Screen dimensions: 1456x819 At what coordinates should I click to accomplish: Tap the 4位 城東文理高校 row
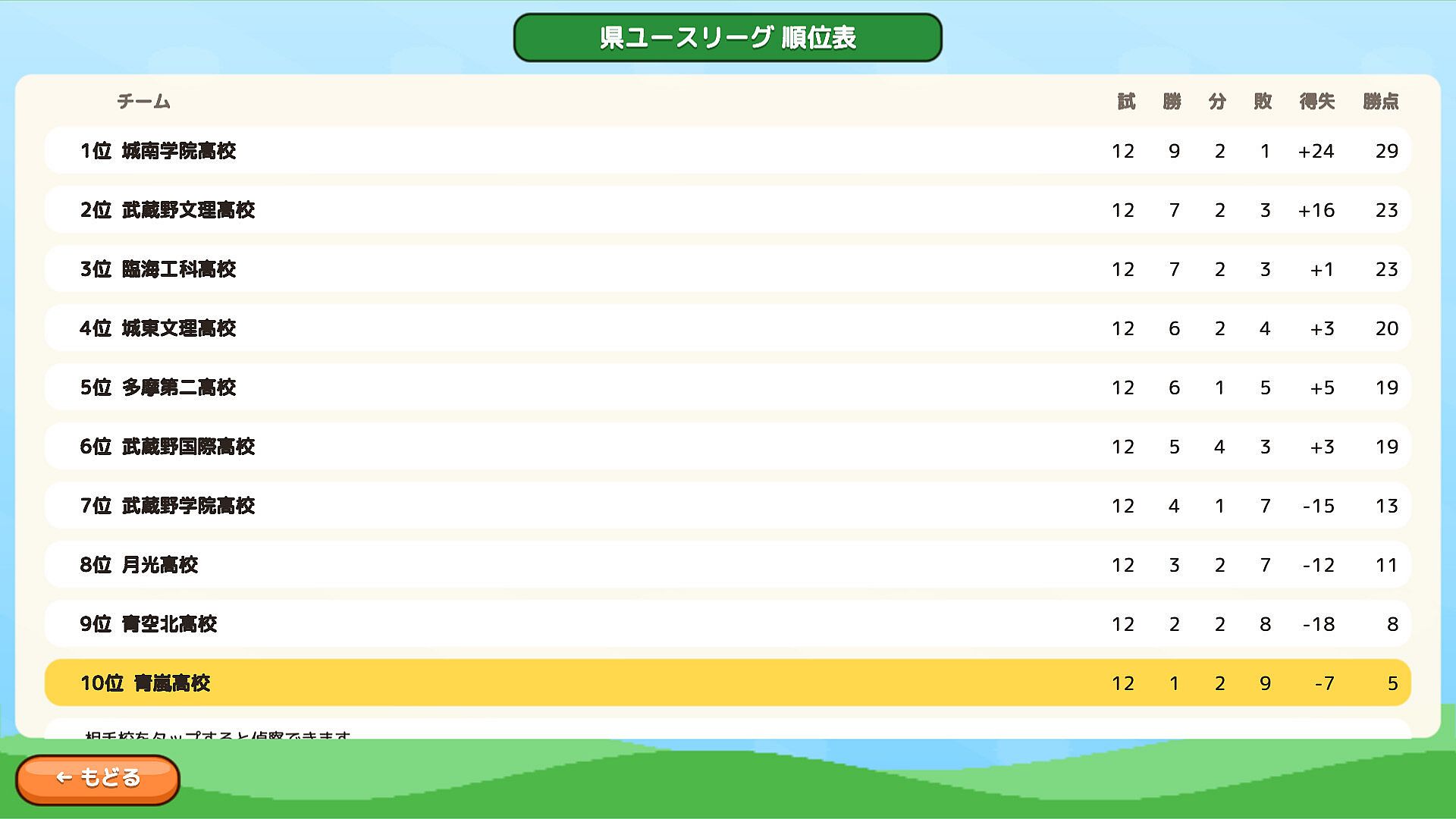(x=727, y=328)
